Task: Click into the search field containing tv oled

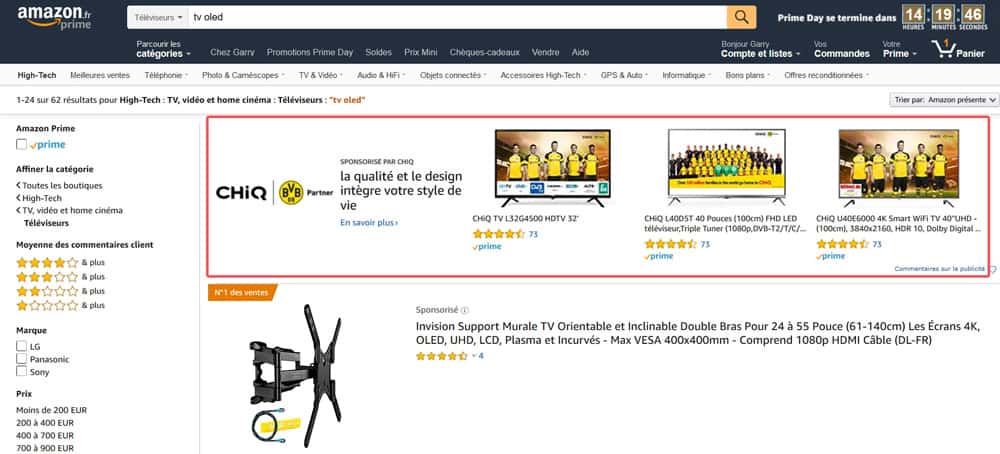Action: coord(457,17)
